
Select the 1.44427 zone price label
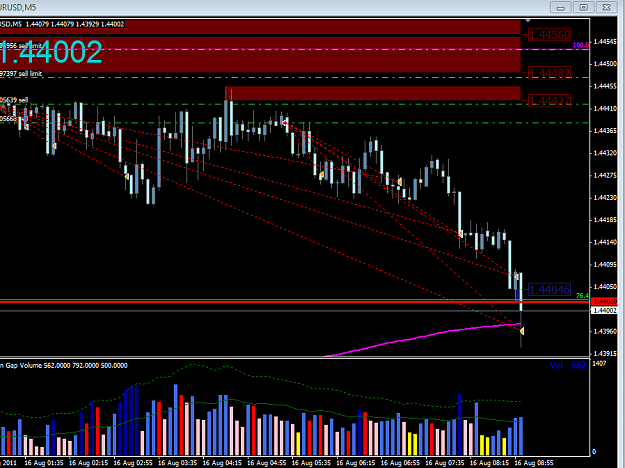[x=550, y=101]
